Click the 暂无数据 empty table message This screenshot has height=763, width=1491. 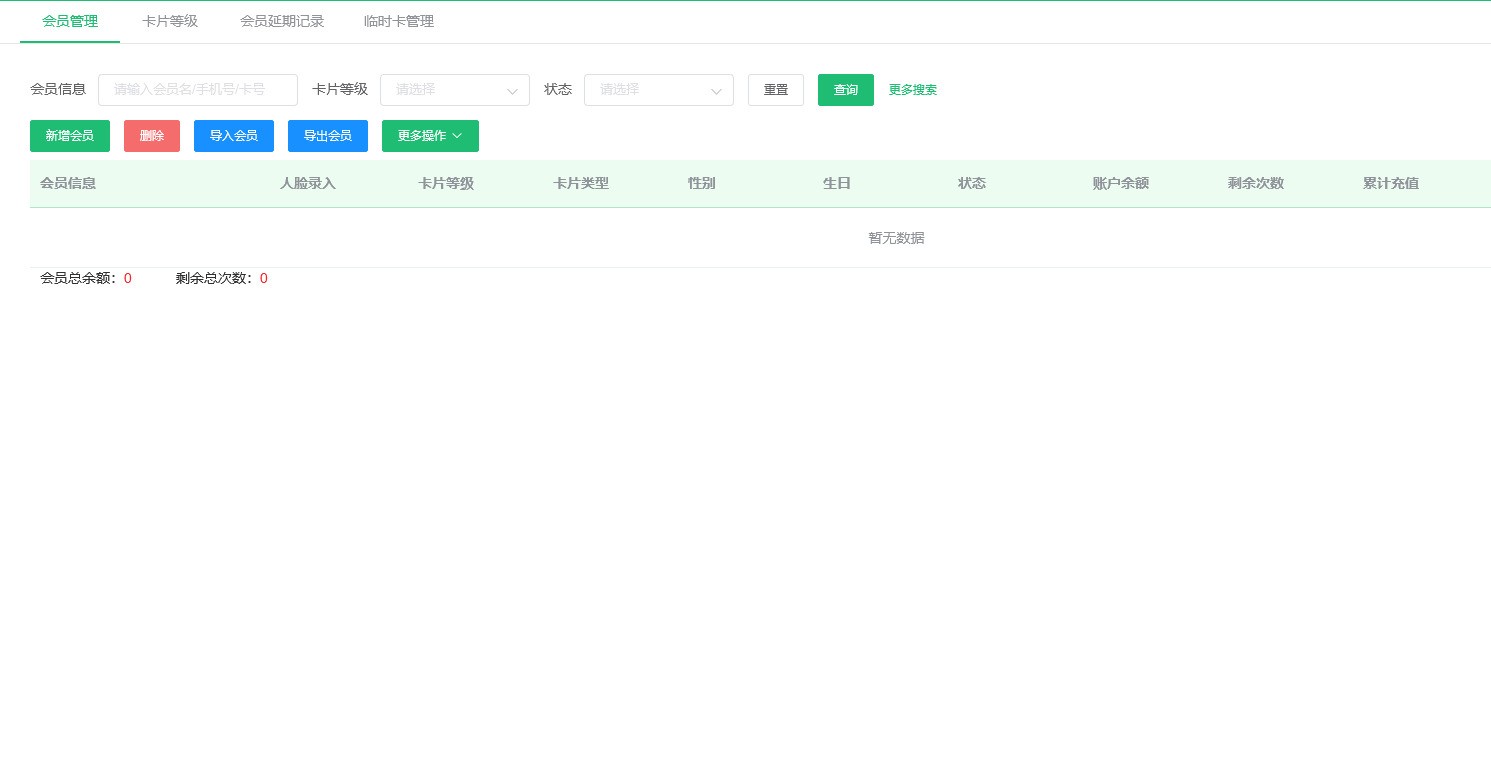point(897,238)
